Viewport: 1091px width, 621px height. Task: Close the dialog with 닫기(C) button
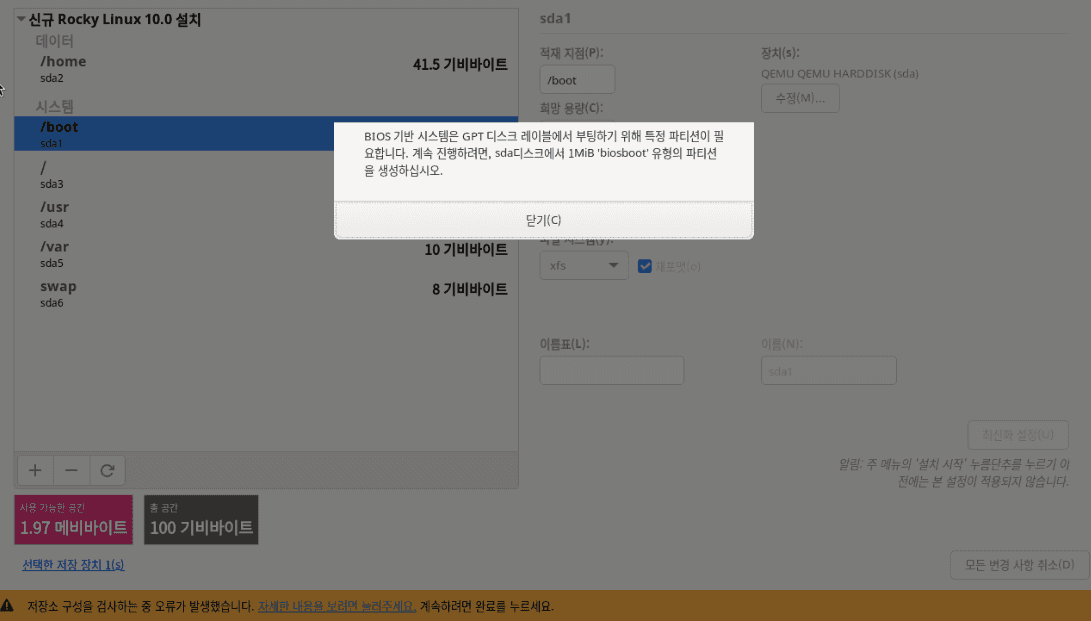click(x=543, y=220)
